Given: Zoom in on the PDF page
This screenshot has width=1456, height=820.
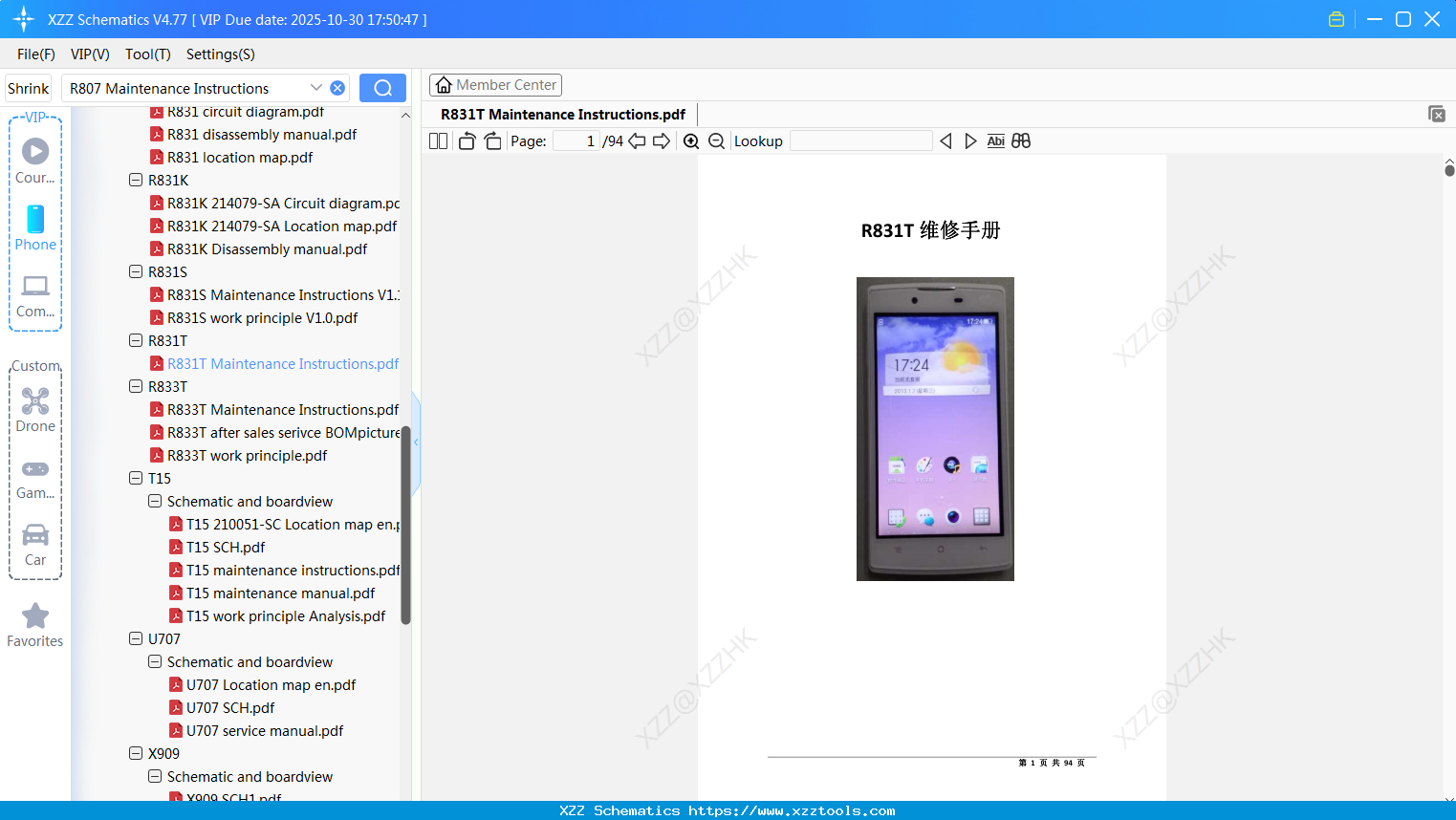Looking at the screenshot, I should point(690,140).
